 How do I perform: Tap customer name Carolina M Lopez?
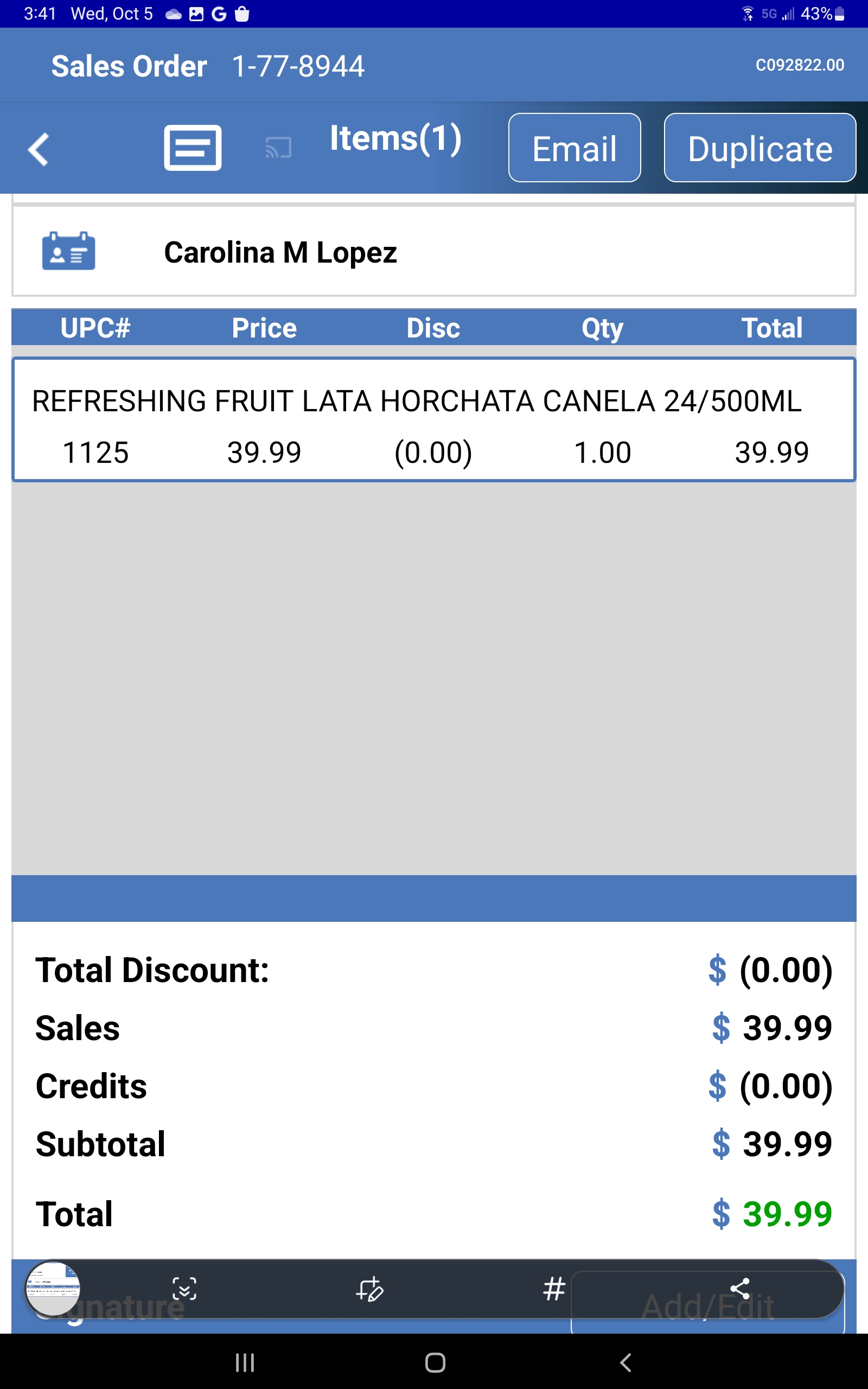(x=280, y=252)
